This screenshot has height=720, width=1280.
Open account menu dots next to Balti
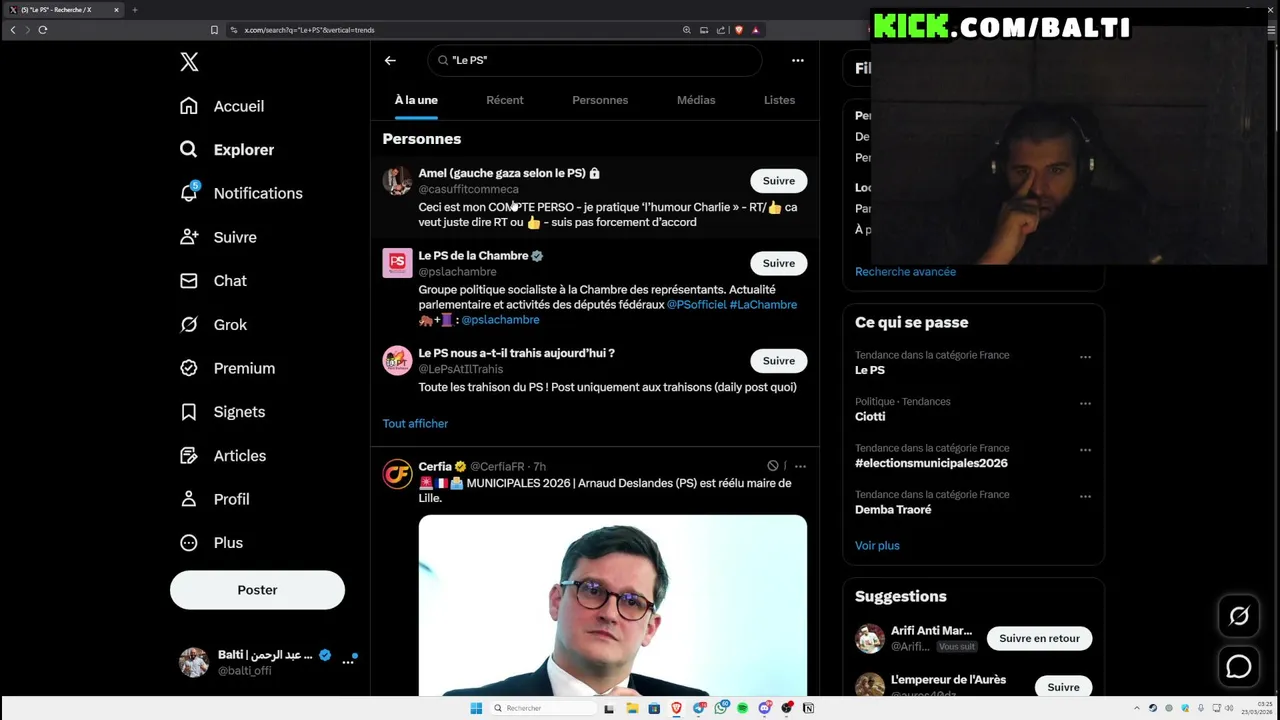click(348, 662)
